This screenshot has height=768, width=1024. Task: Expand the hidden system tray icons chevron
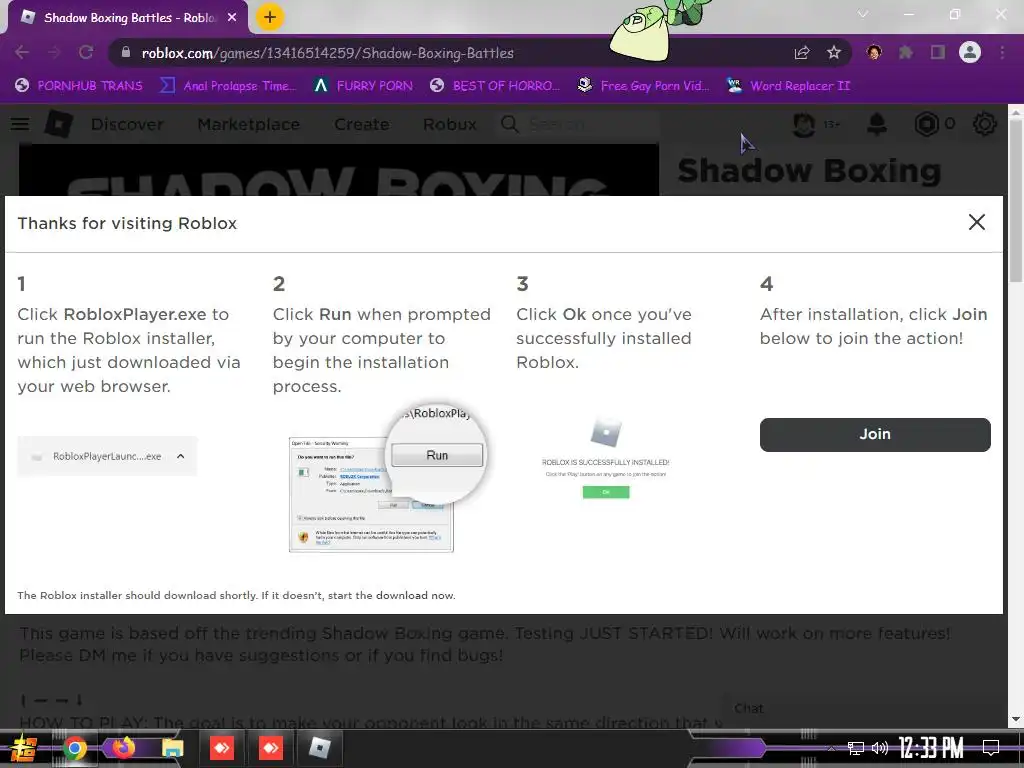(x=831, y=748)
